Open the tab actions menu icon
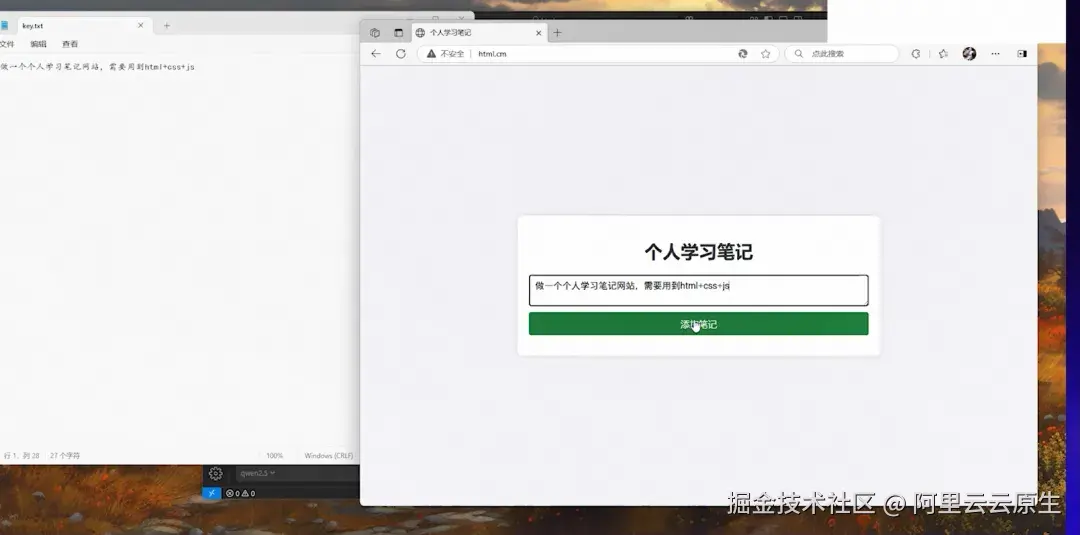Screen dimensions: 1080x535 398,32
